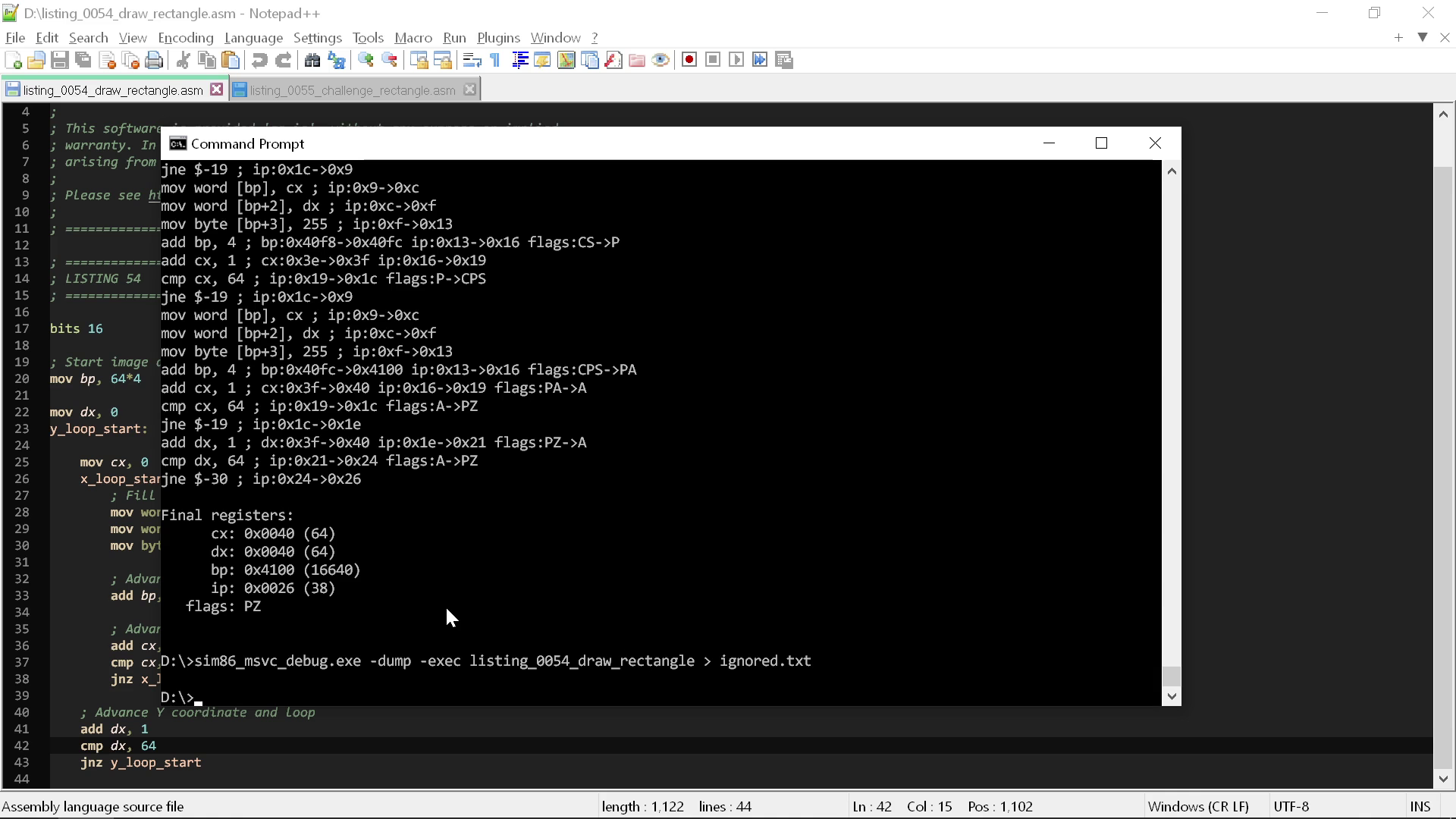
Task: Open the document list dropdown arrow
Action: coord(1423,37)
